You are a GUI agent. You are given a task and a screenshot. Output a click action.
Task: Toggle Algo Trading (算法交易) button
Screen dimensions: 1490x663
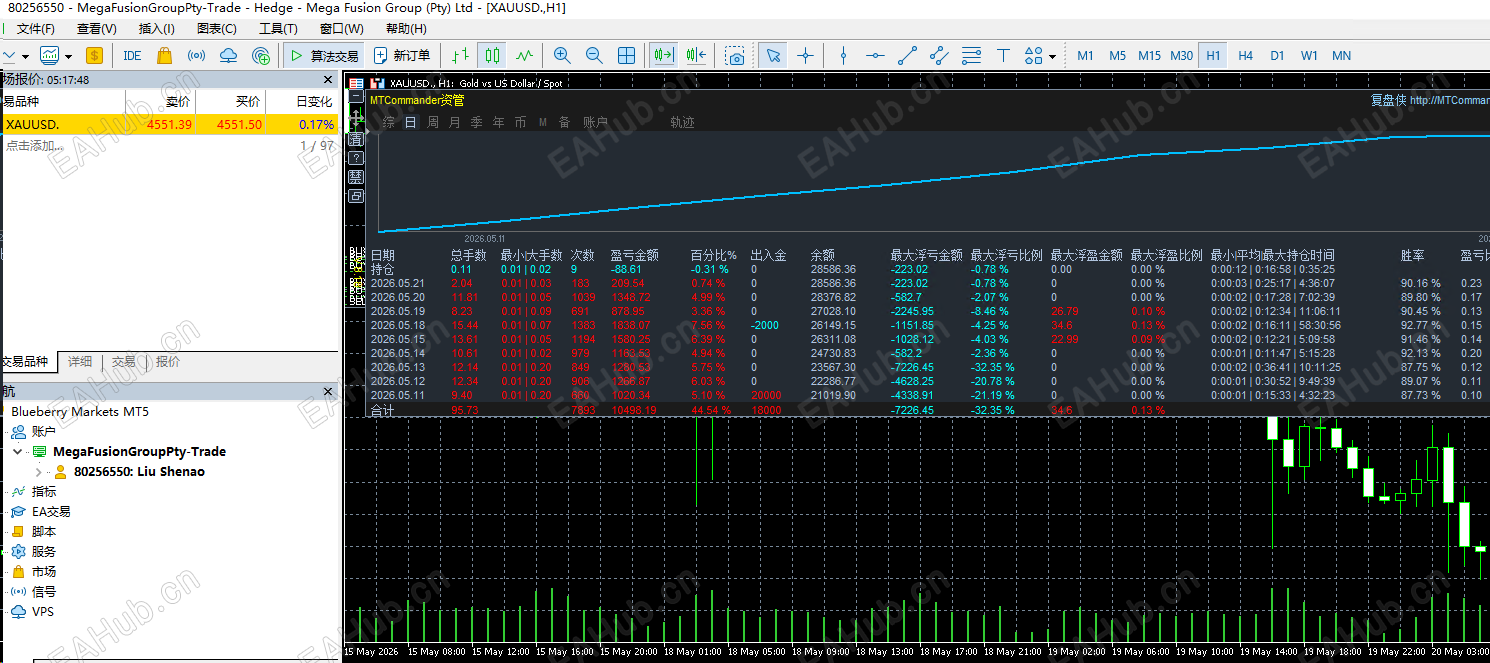[x=323, y=56]
